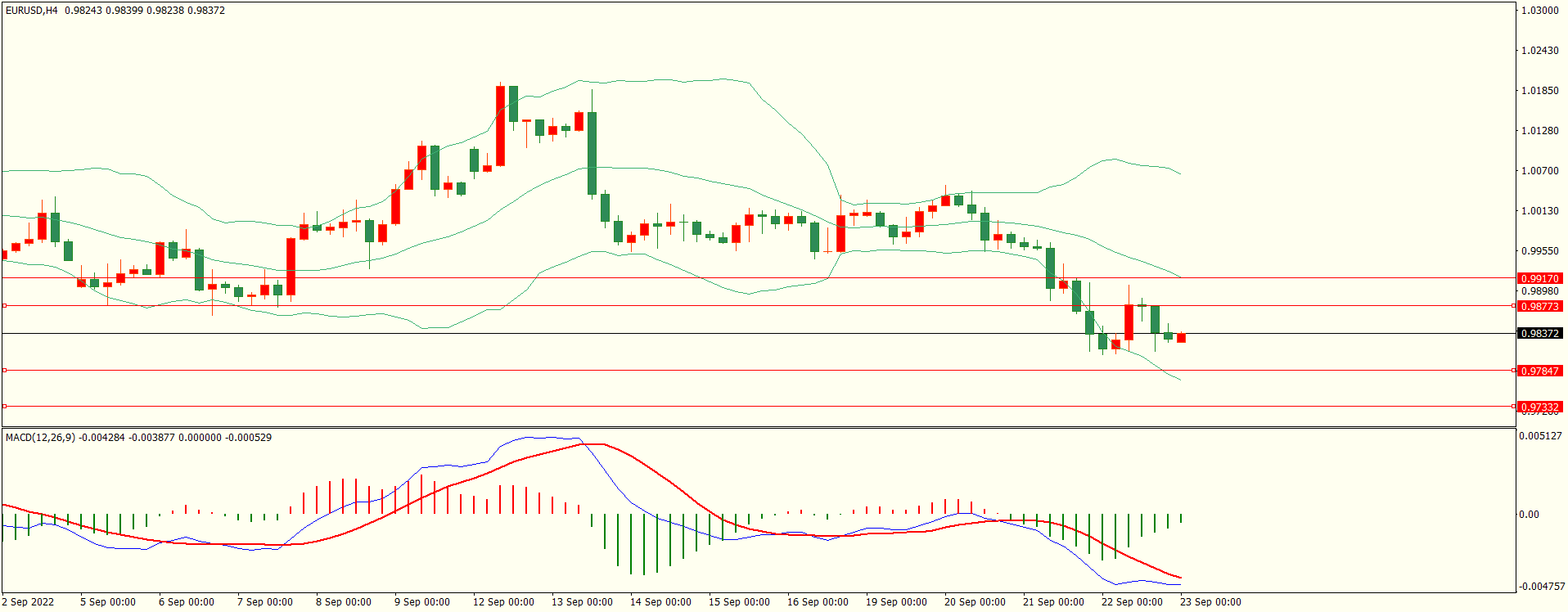Click the -0.004757 MACD scale value
This screenshot has width=1568, height=612.
[x=1541, y=587]
